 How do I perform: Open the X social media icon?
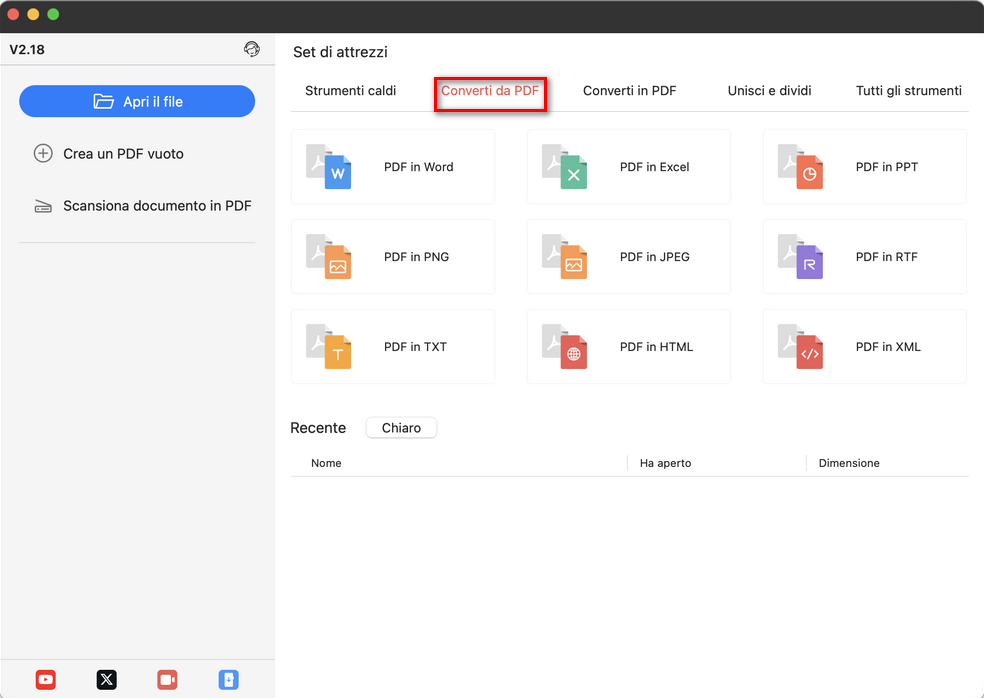(x=106, y=679)
